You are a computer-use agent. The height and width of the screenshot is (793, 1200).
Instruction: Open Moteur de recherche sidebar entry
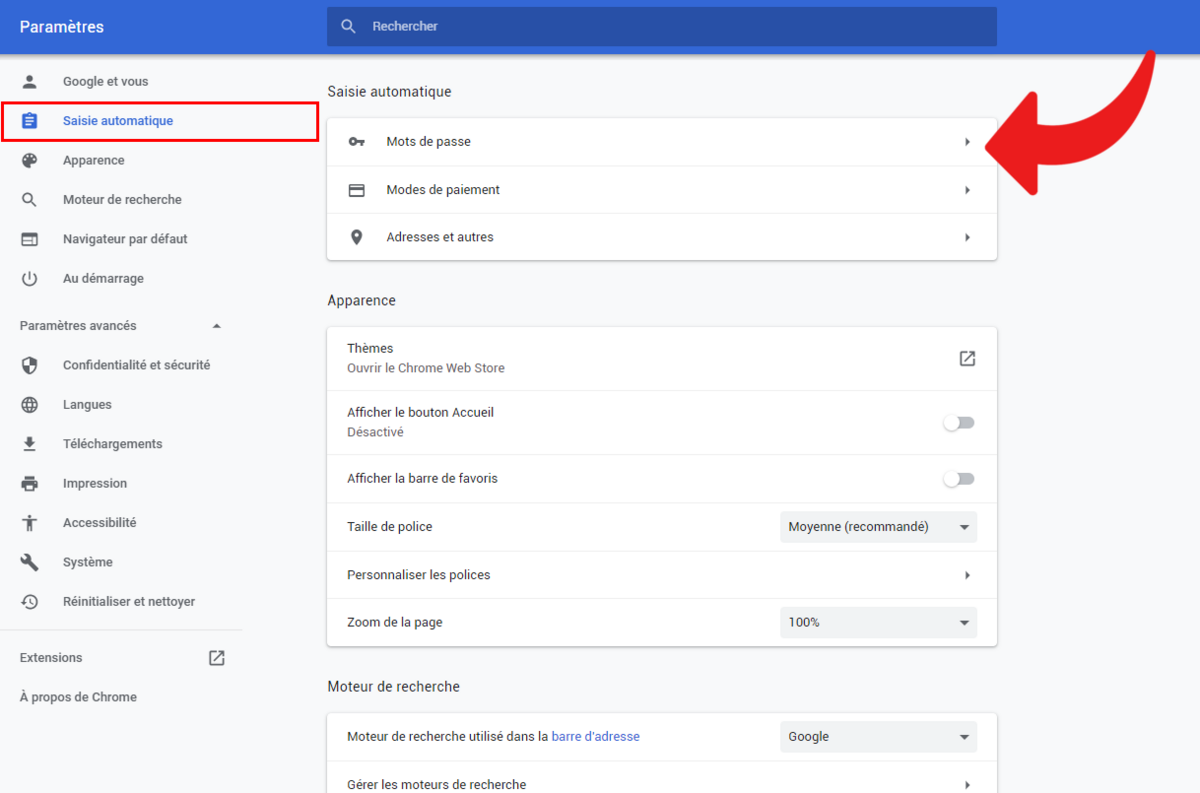point(122,200)
